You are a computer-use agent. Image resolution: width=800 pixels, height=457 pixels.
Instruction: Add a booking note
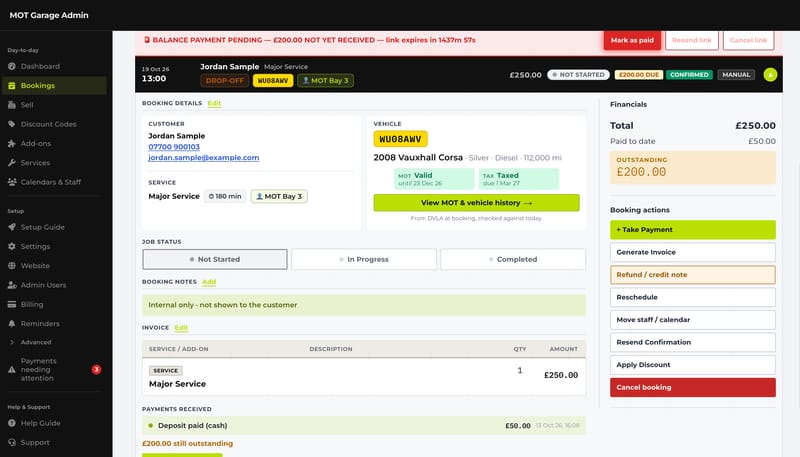[x=209, y=282]
